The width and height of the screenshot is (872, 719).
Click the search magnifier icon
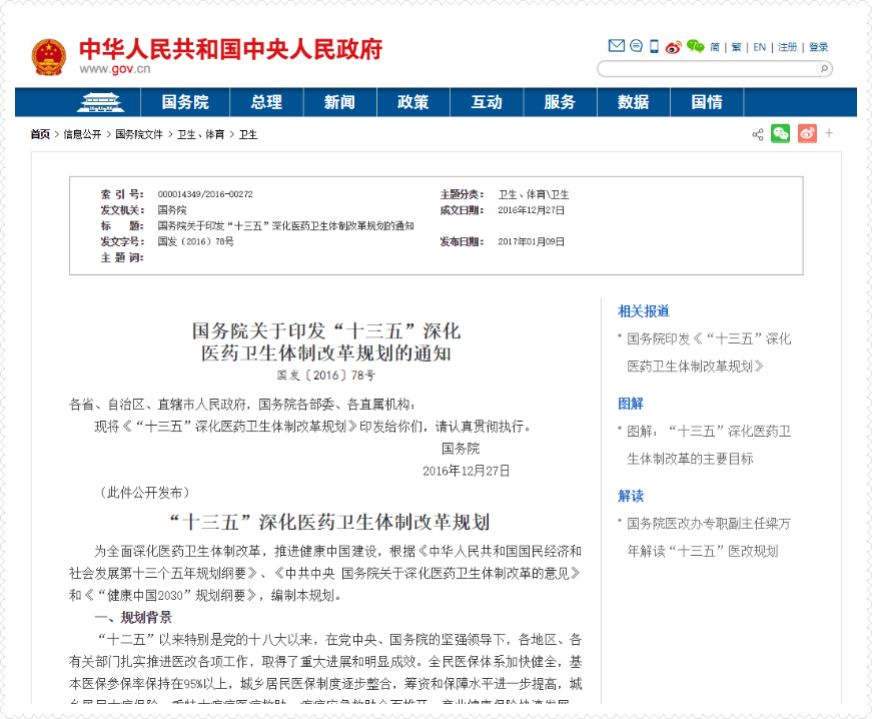824,69
